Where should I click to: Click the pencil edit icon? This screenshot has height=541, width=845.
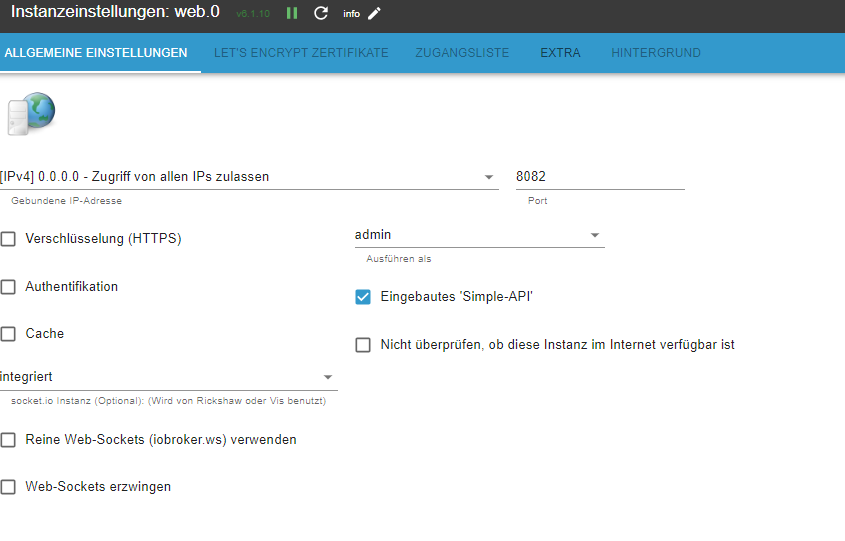pyautogui.click(x=374, y=13)
